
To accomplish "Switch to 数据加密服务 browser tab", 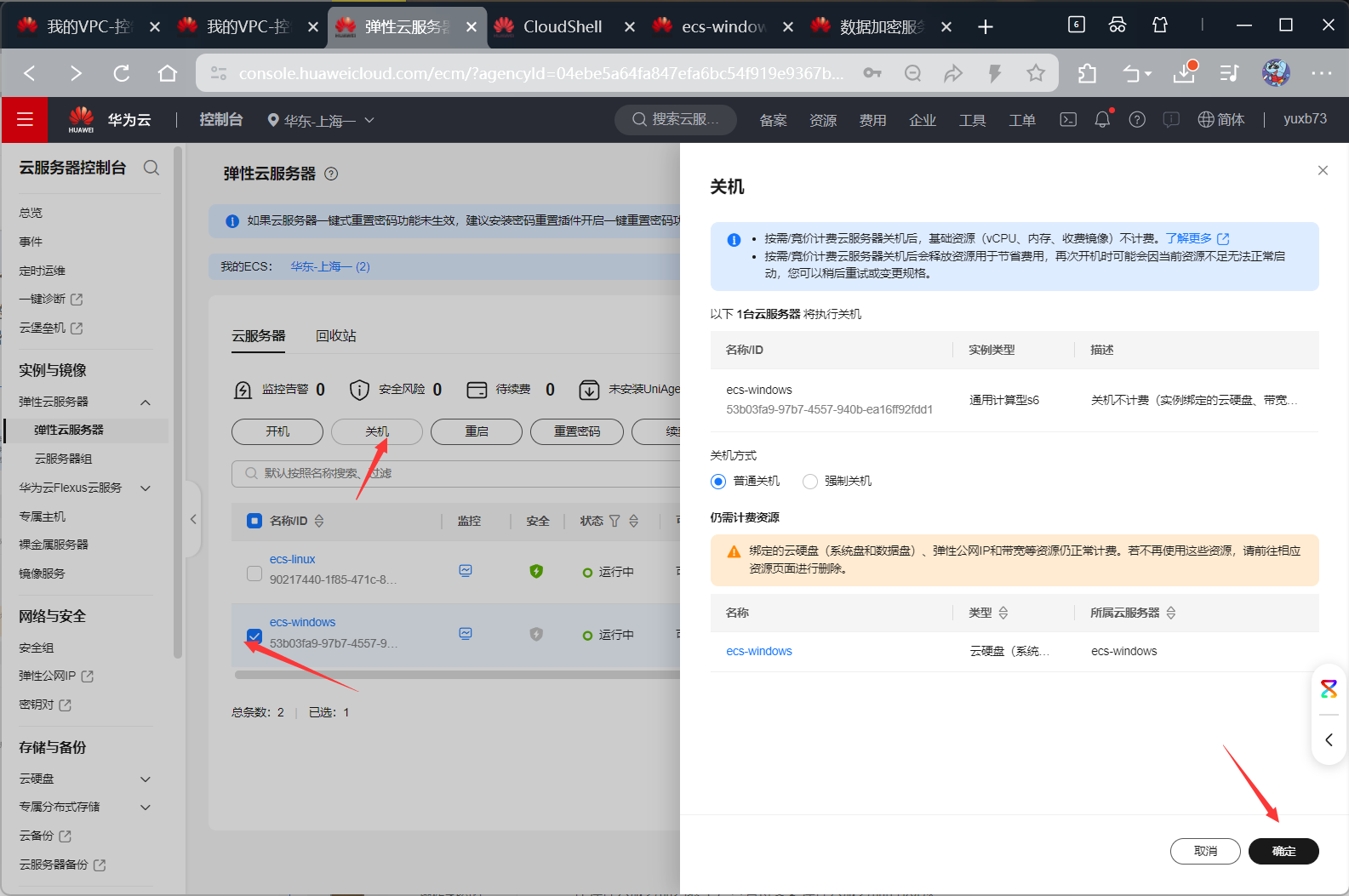I will click(x=881, y=26).
